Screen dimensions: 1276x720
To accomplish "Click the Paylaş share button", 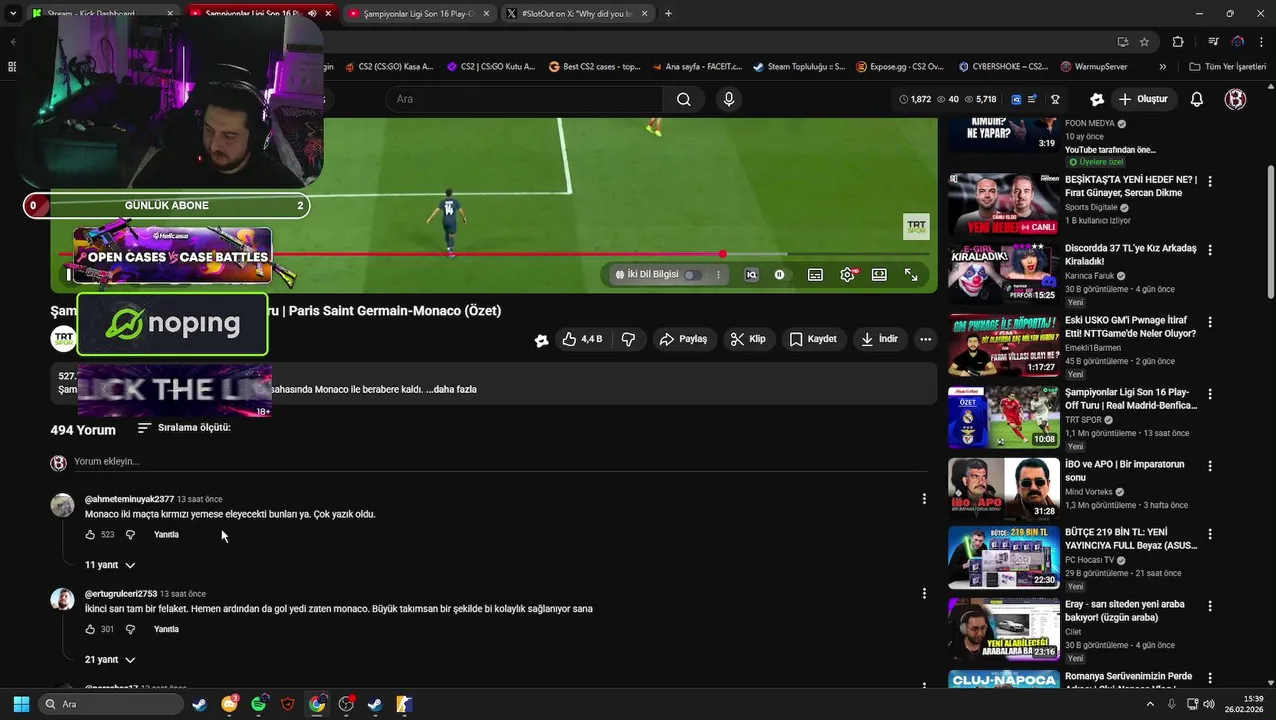I will [683, 339].
